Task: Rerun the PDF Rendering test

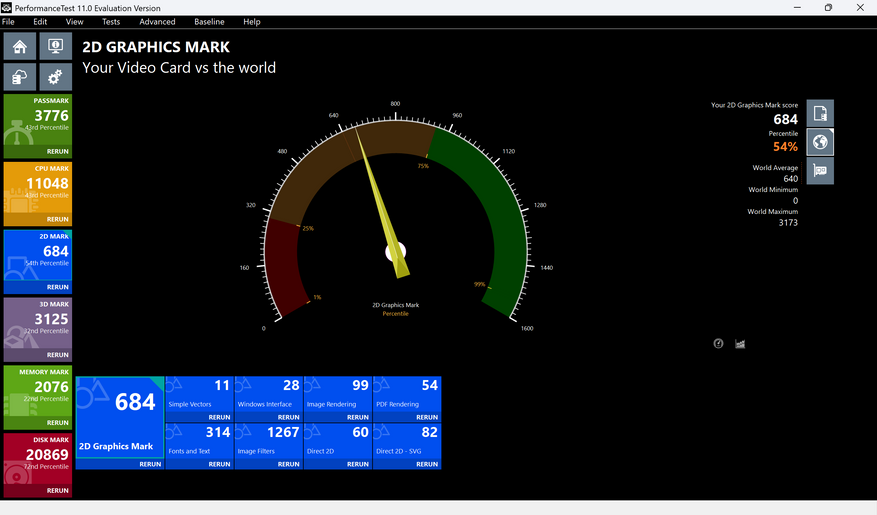Action: pos(427,417)
